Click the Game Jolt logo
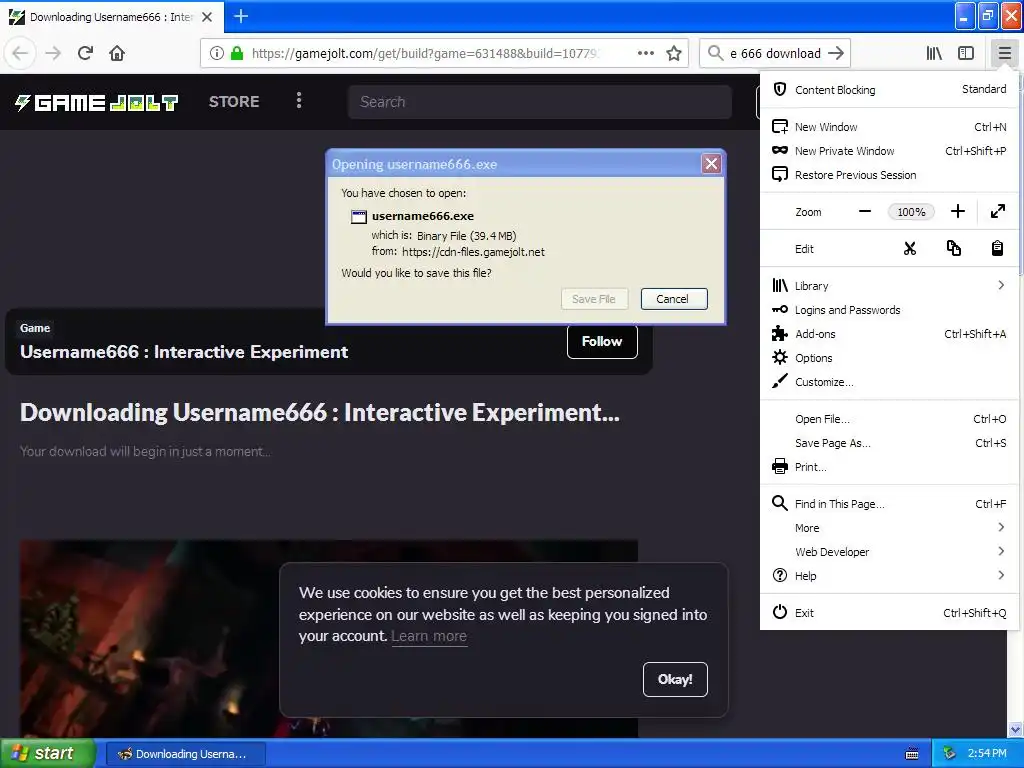Image resolution: width=1024 pixels, height=768 pixels. click(96, 103)
